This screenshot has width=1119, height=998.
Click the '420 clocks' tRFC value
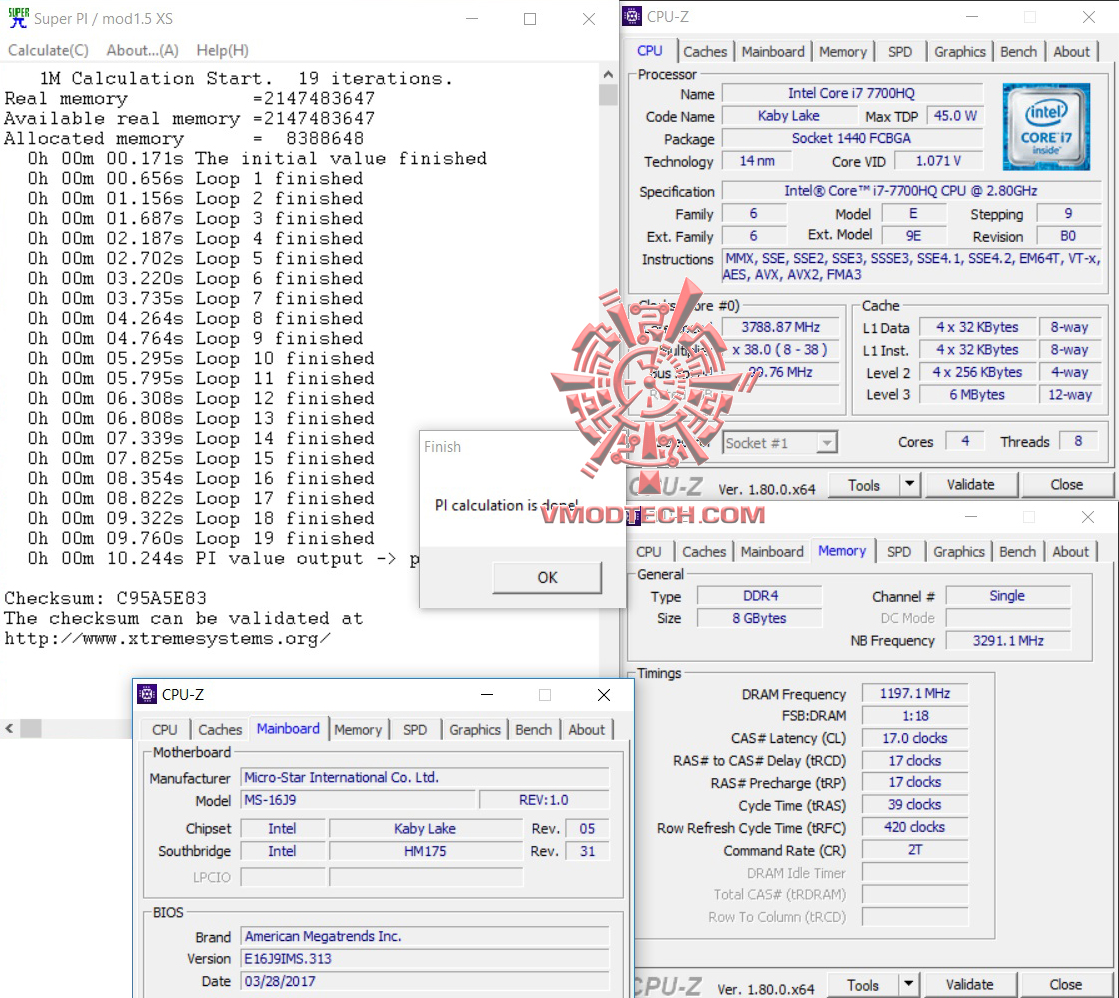914,827
